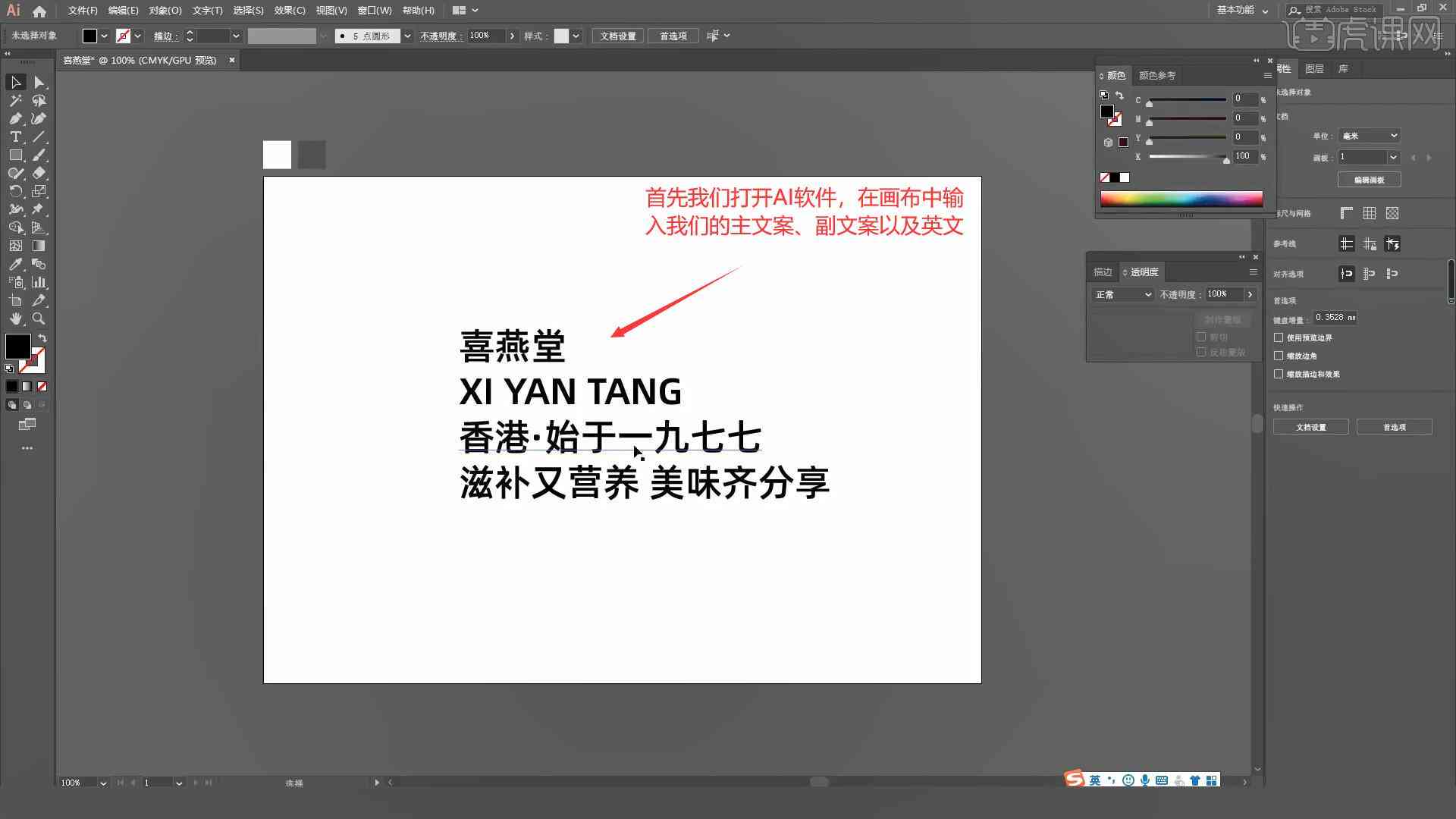Select the Pen tool
Screen dimensions: 1456x819
(14, 118)
